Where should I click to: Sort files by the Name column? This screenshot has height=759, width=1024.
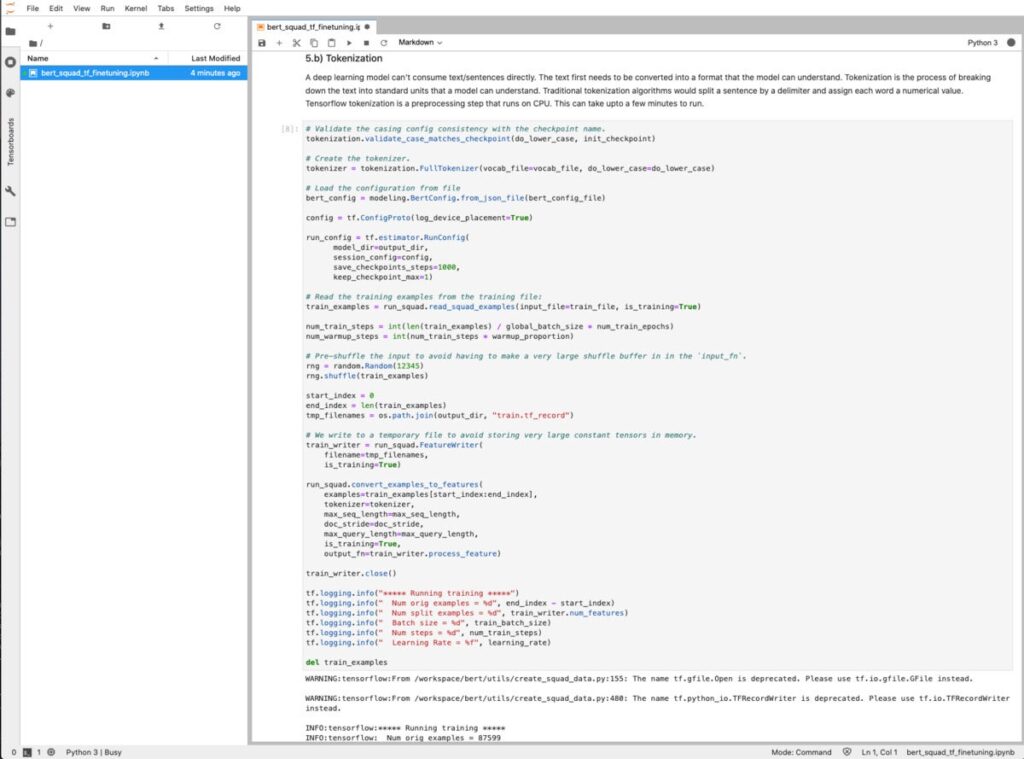pos(38,58)
